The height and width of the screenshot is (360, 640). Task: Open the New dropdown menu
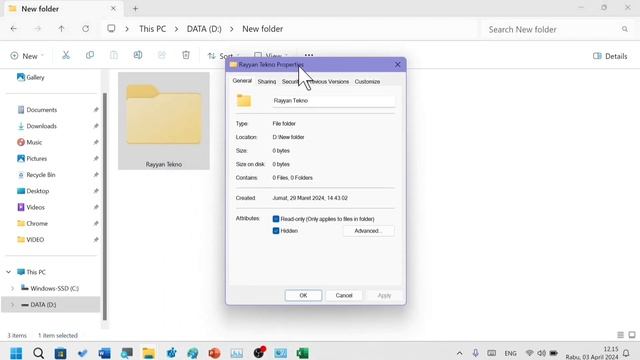[27, 56]
